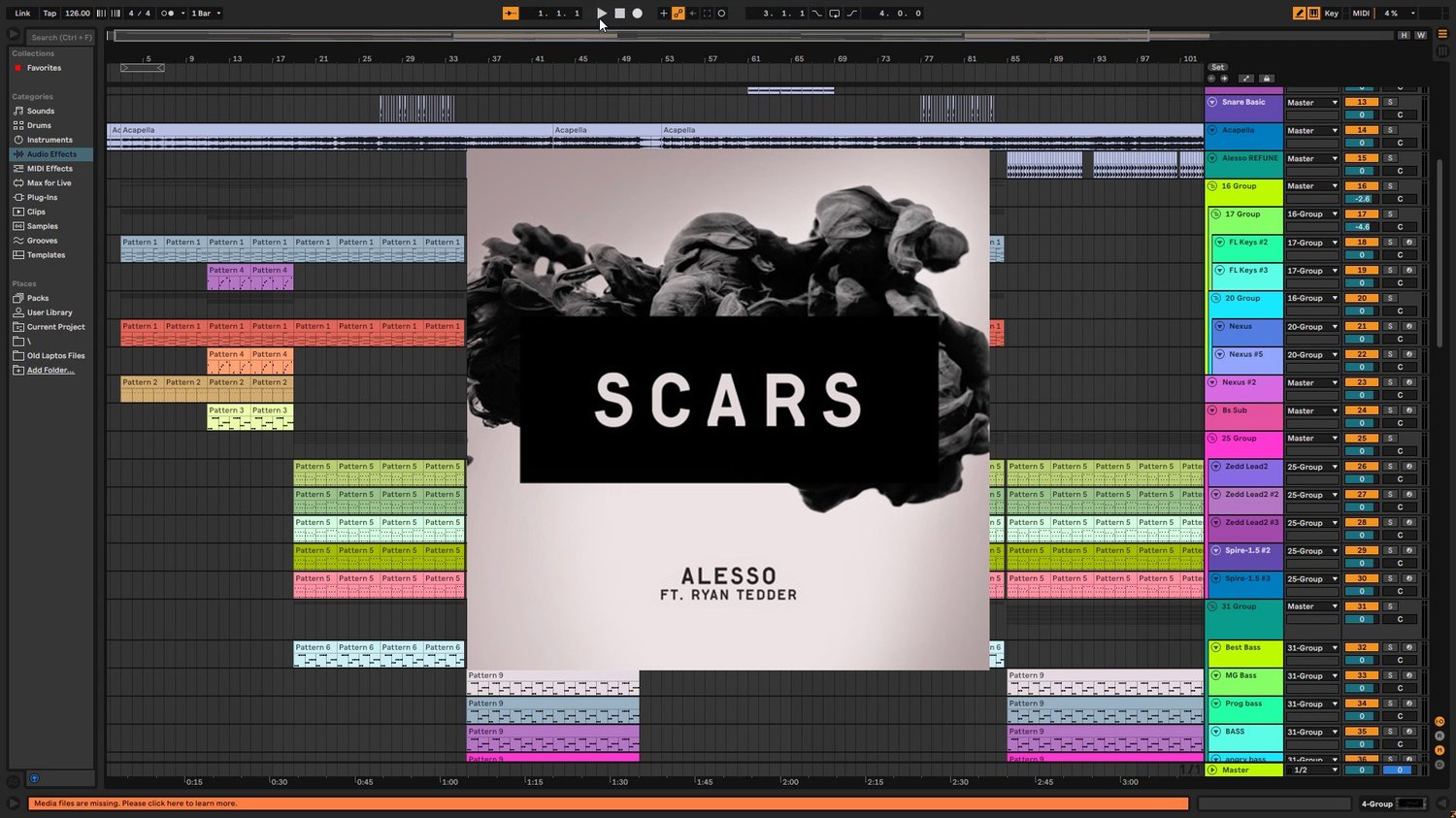
Task: Fold the 17 Group track
Action: click(1216, 214)
